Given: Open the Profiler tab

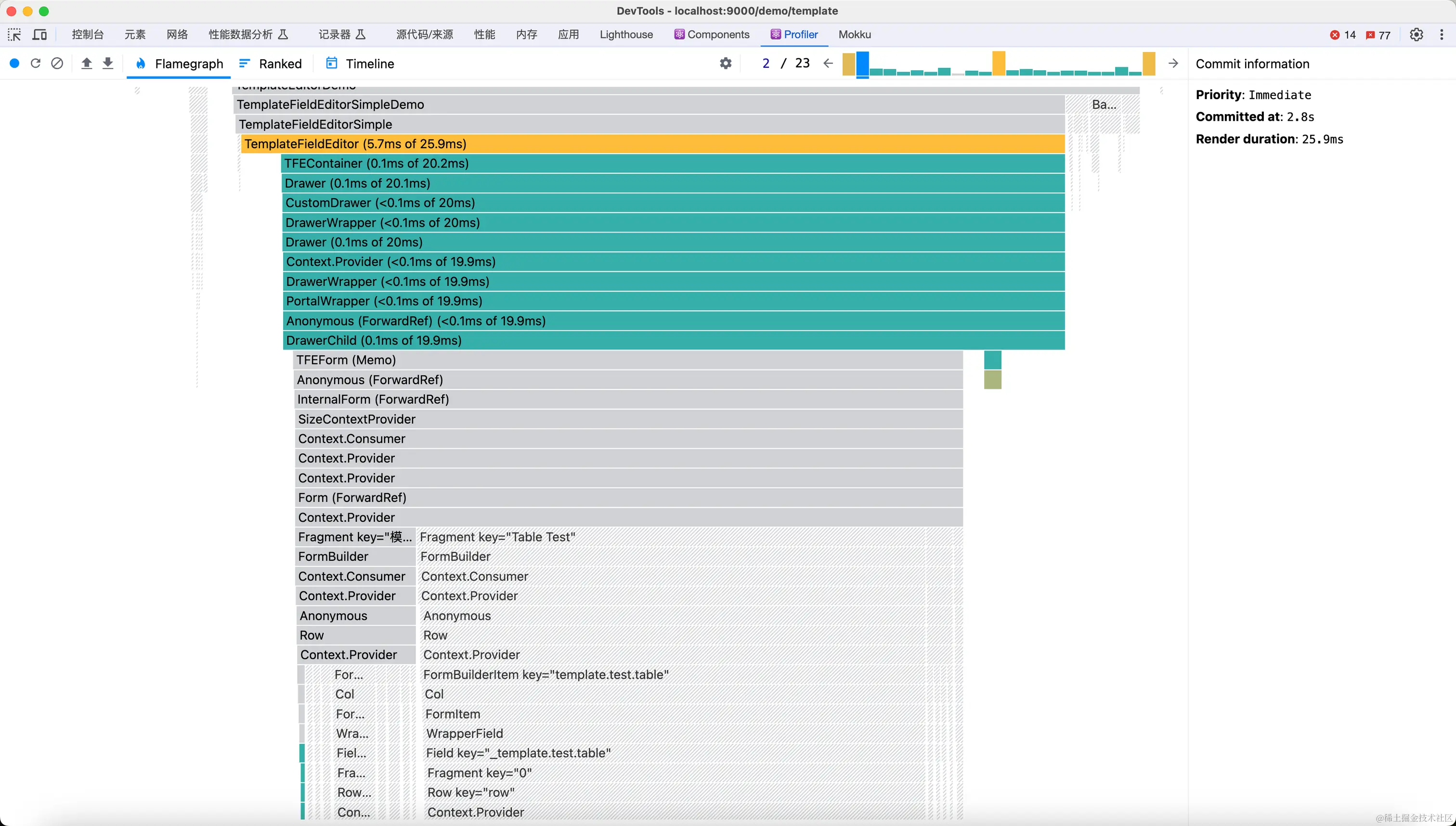Looking at the screenshot, I should click(794, 35).
